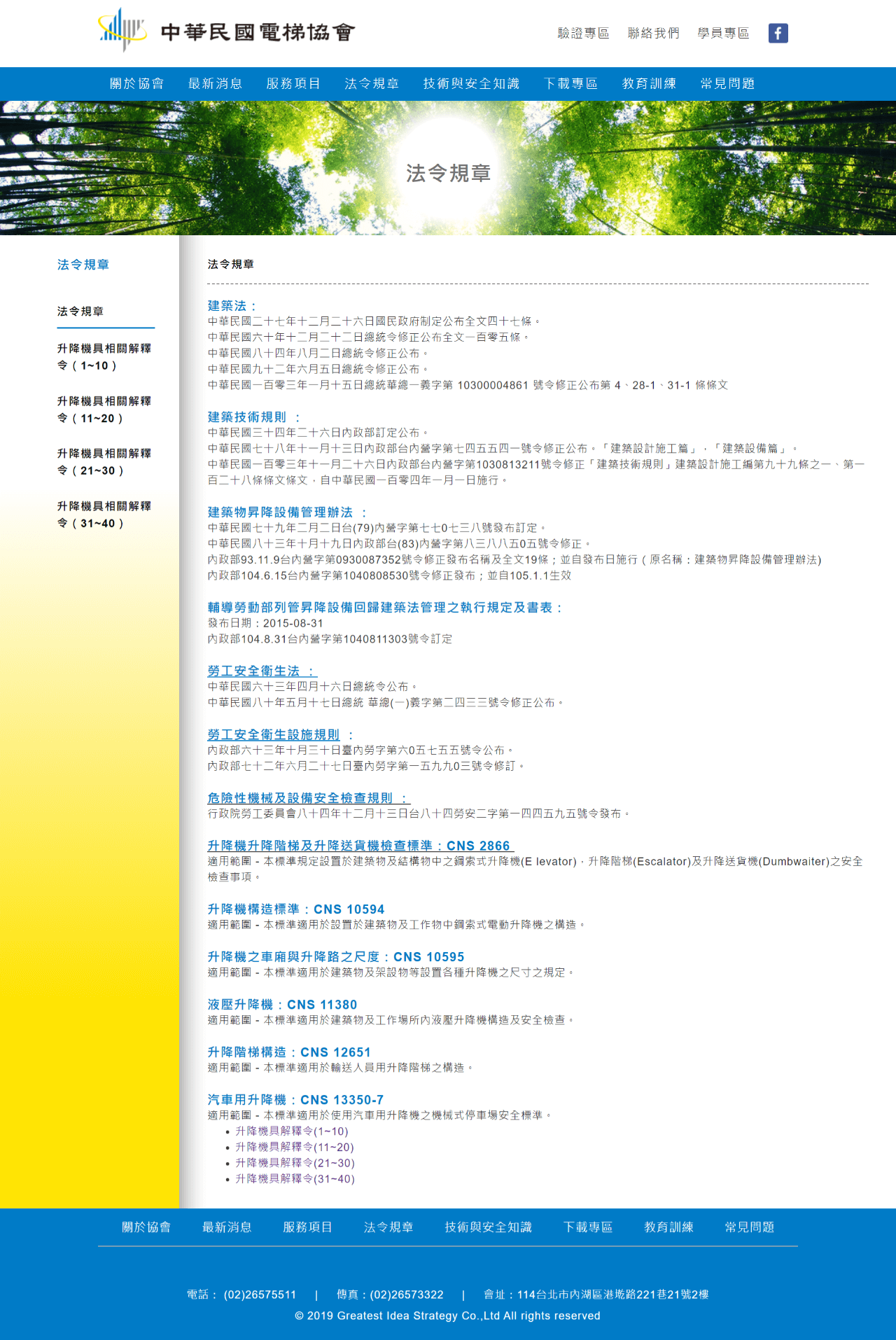Viewport: 896px width, 1340px height.
Task: Select 下載專區 in the top navigation bar
Action: [571, 83]
